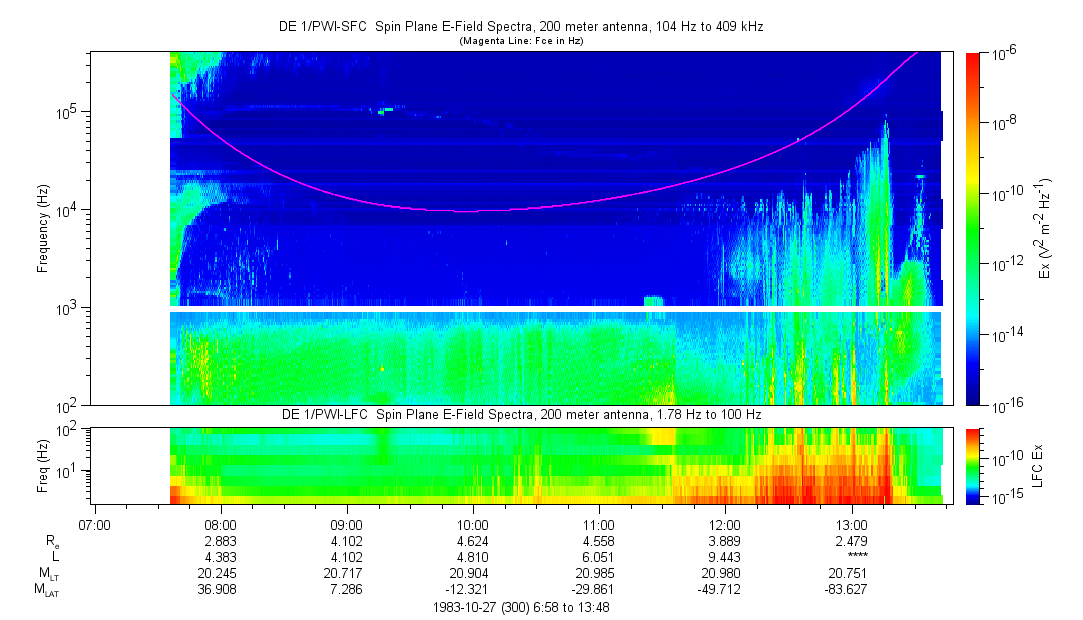Click the MLAT value -83.627
This screenshot has height=620, width=1083.
[851, 589]
